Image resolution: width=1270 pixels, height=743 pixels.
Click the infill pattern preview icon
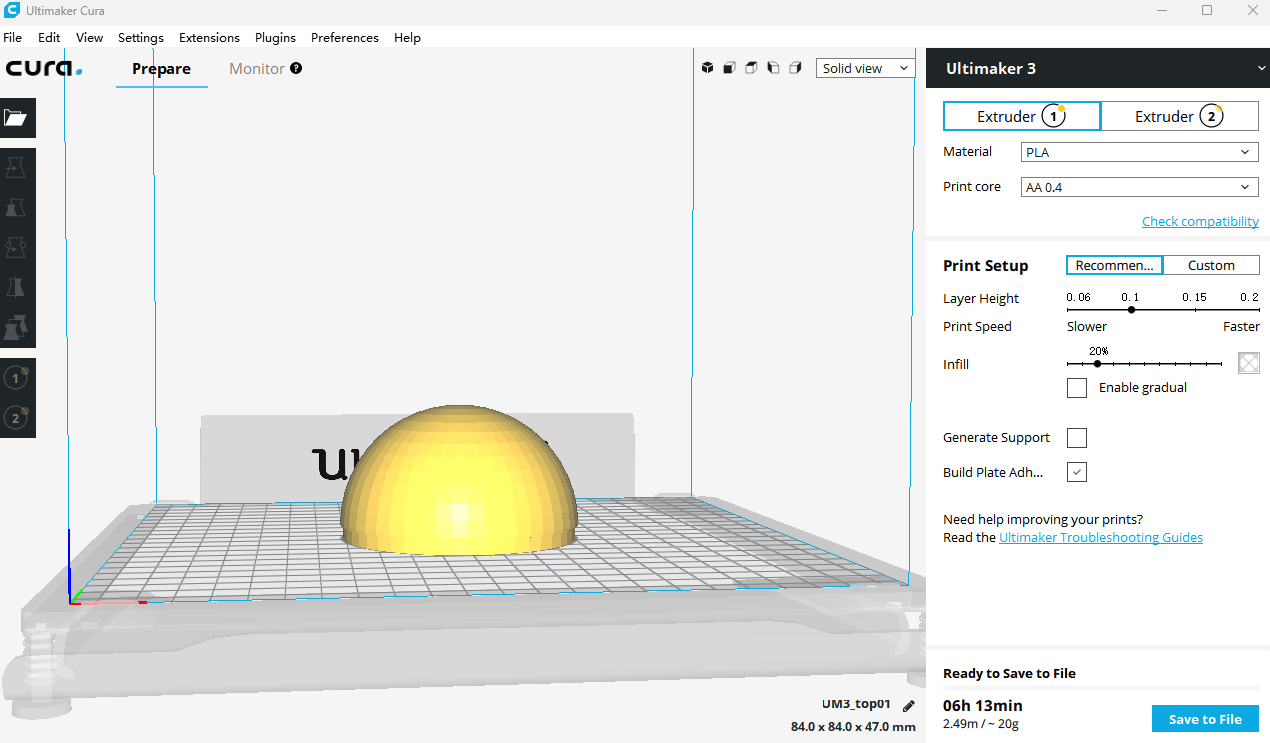1248,363
